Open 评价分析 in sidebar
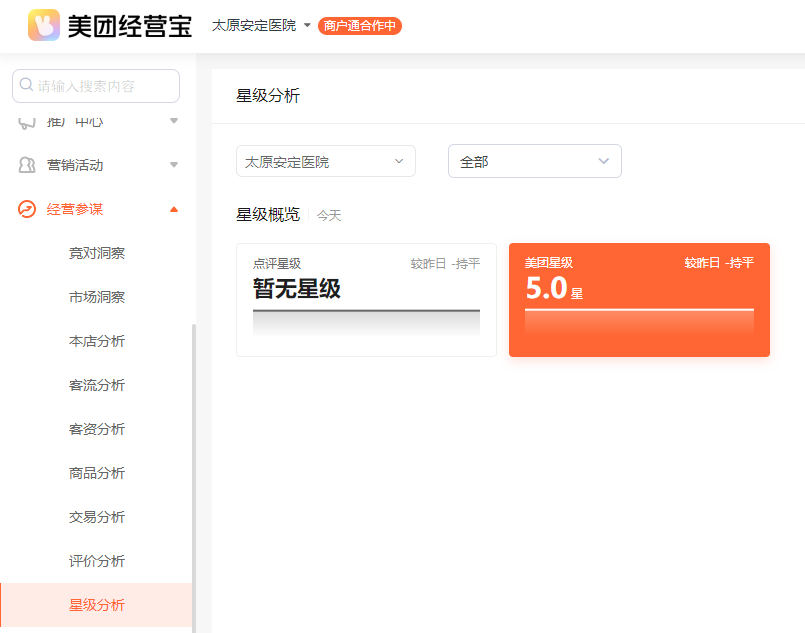 pyautogui.click(x=97, y=561)
